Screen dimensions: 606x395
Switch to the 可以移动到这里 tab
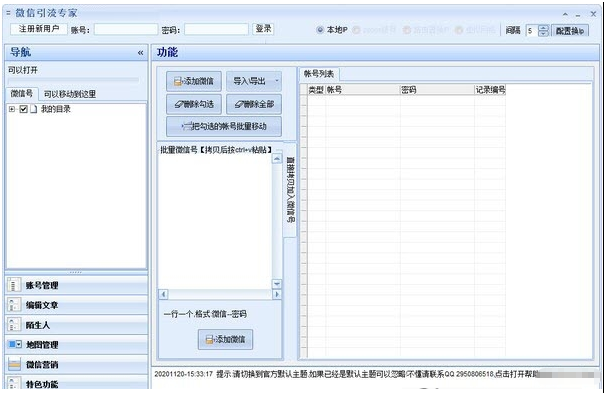pos(70,94)
